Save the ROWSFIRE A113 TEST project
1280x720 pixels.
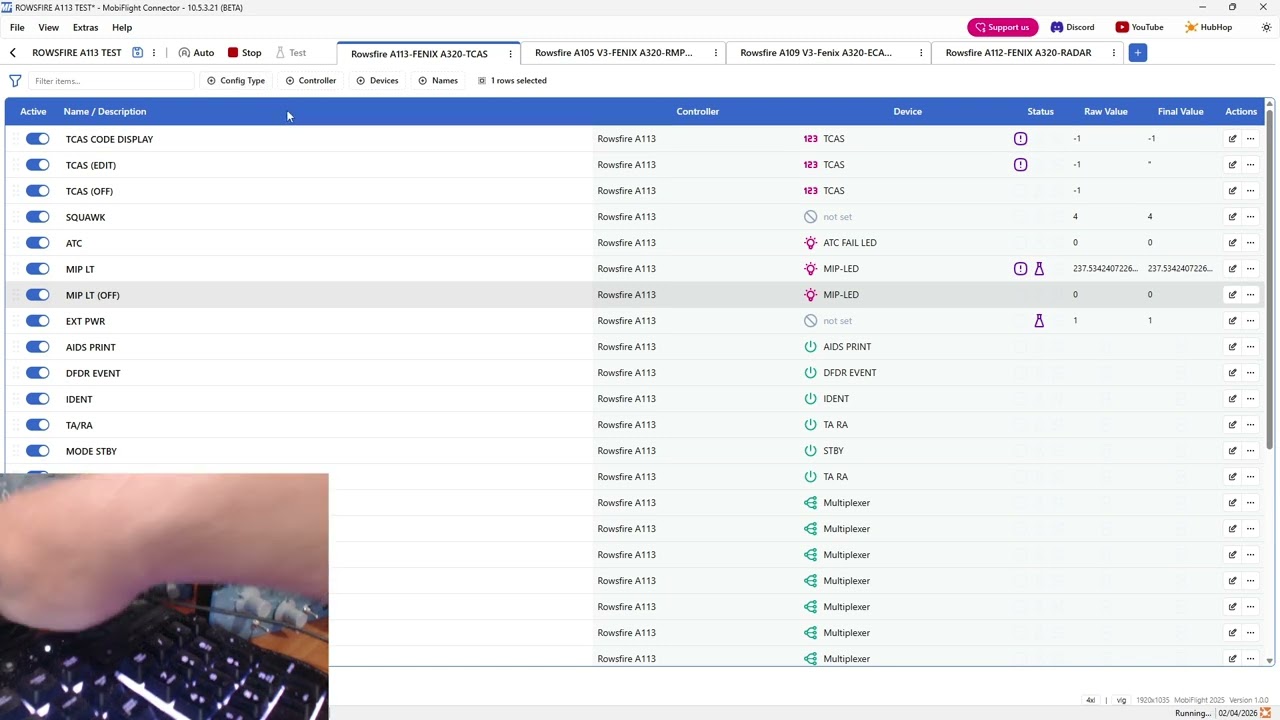(x=138, y=53)
